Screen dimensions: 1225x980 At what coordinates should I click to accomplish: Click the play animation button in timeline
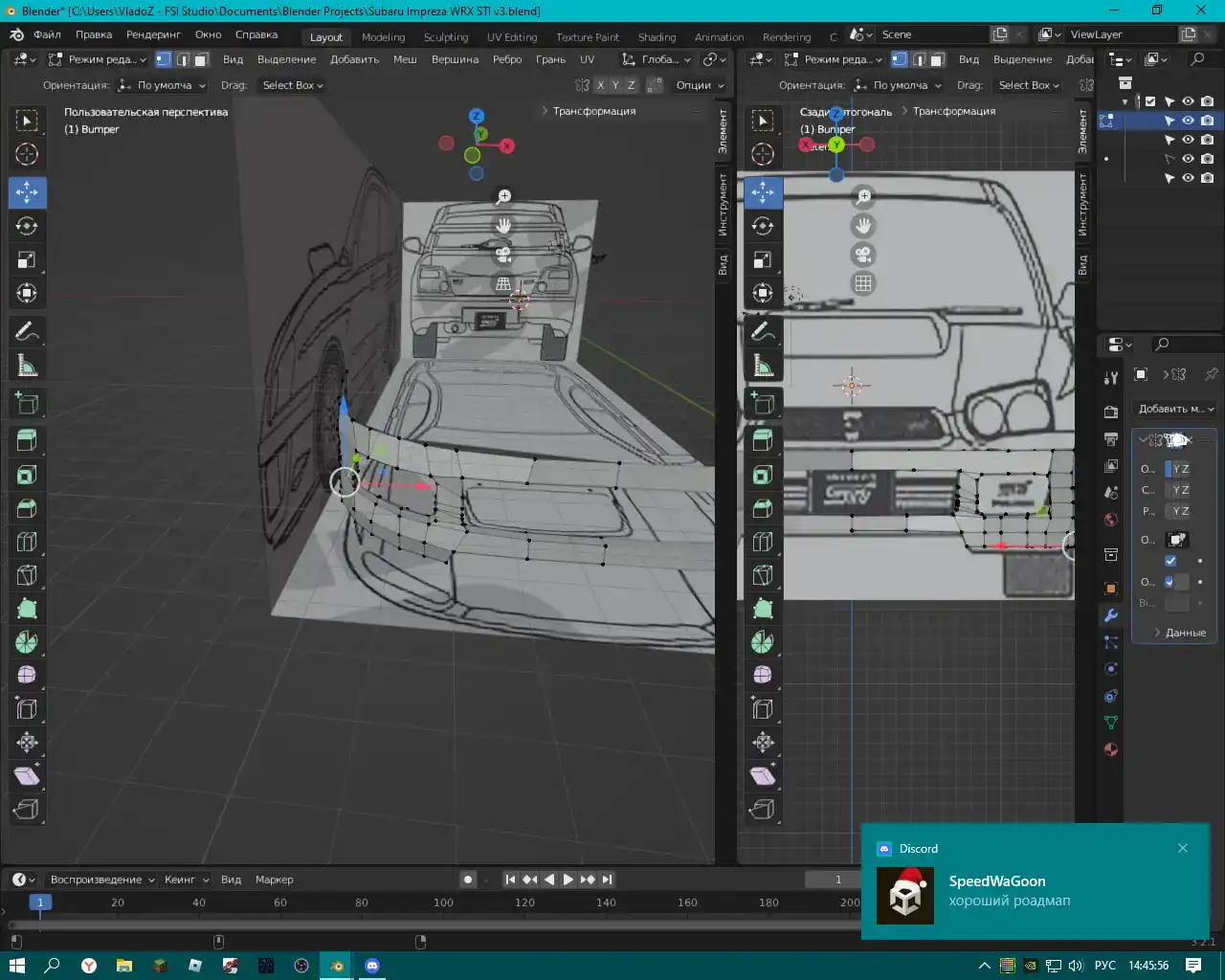(568, 880)
